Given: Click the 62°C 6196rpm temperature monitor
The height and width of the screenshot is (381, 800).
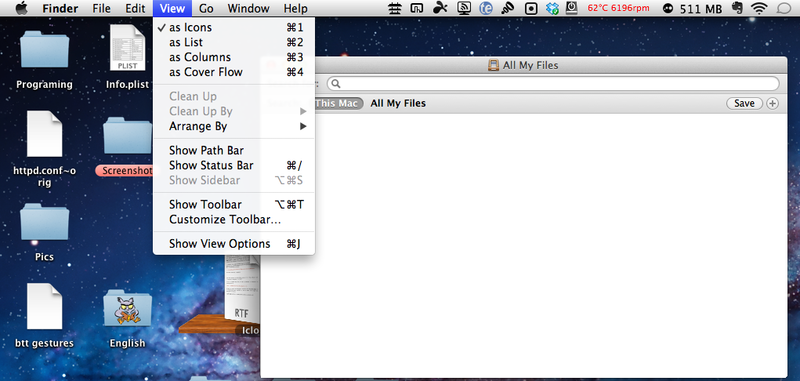Looking at the screenshot, I should coord(618,8).
